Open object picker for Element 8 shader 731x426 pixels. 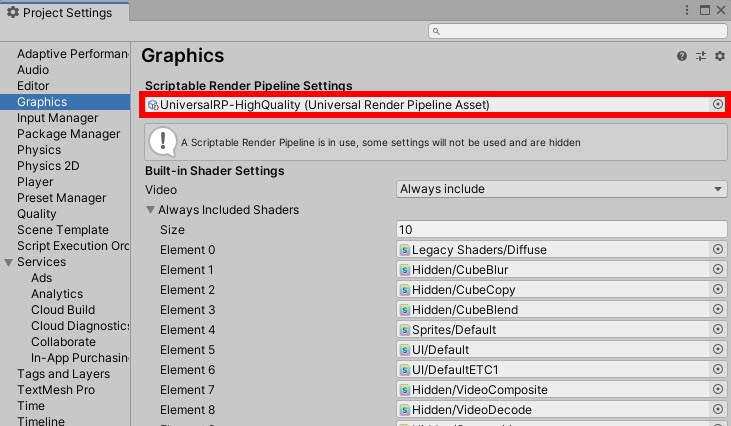718,410
